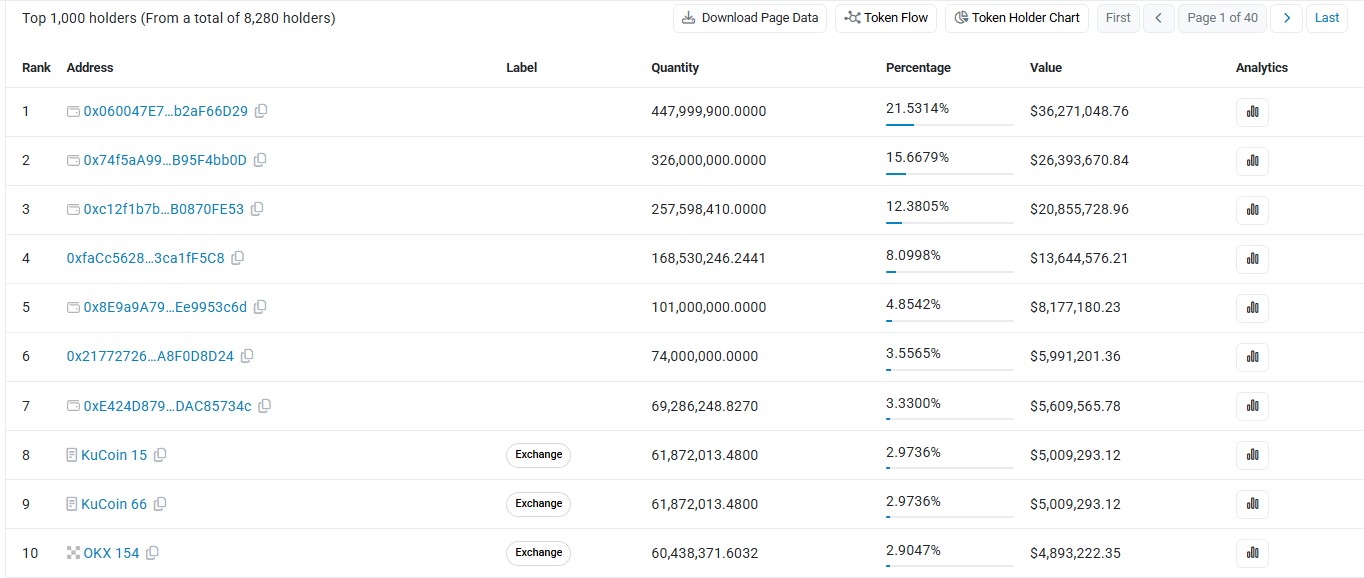Click the Value column header
Screen dimensions: 1364x578
click(x=1046, y=68)
